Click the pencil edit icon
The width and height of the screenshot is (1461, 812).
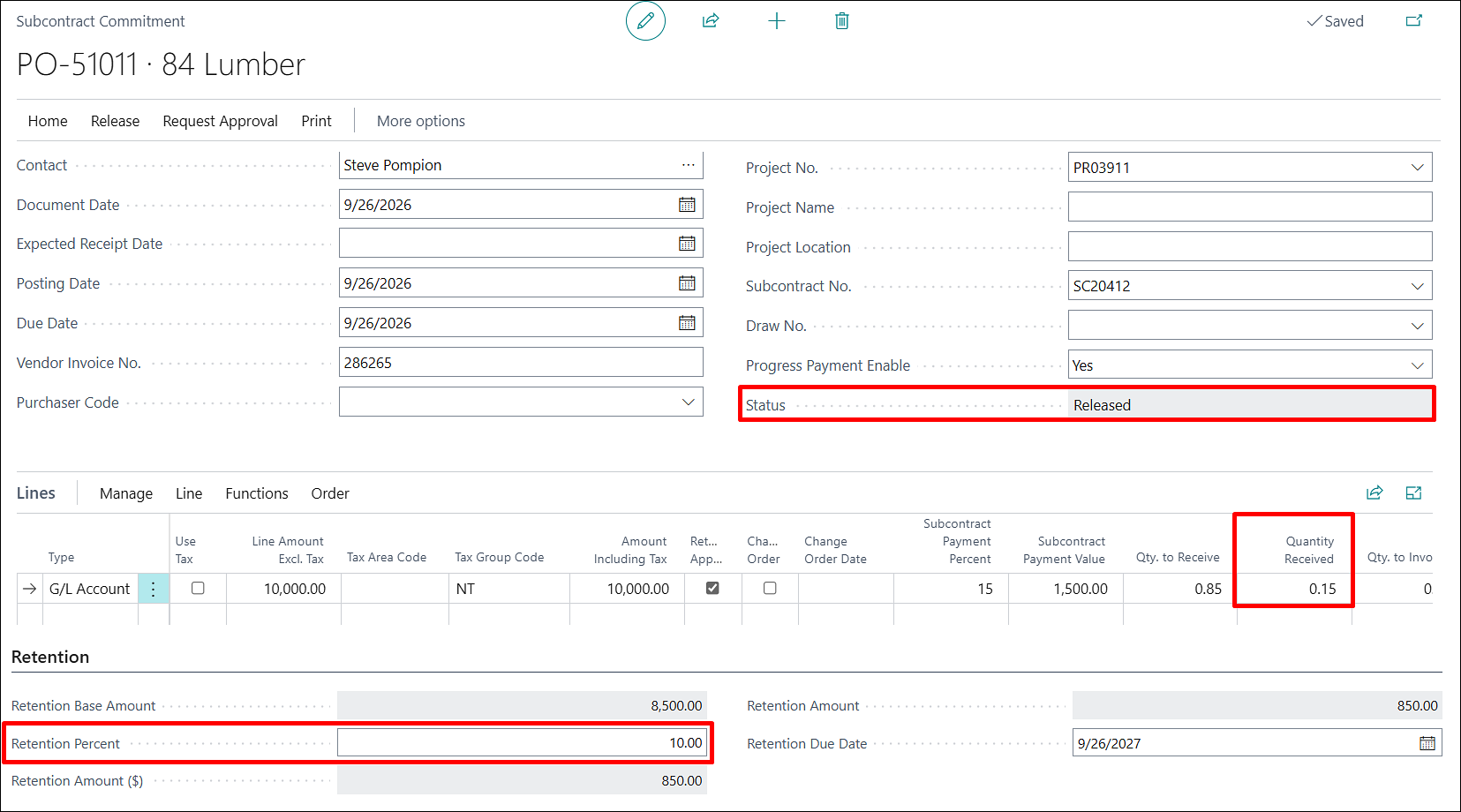(645, 20)
